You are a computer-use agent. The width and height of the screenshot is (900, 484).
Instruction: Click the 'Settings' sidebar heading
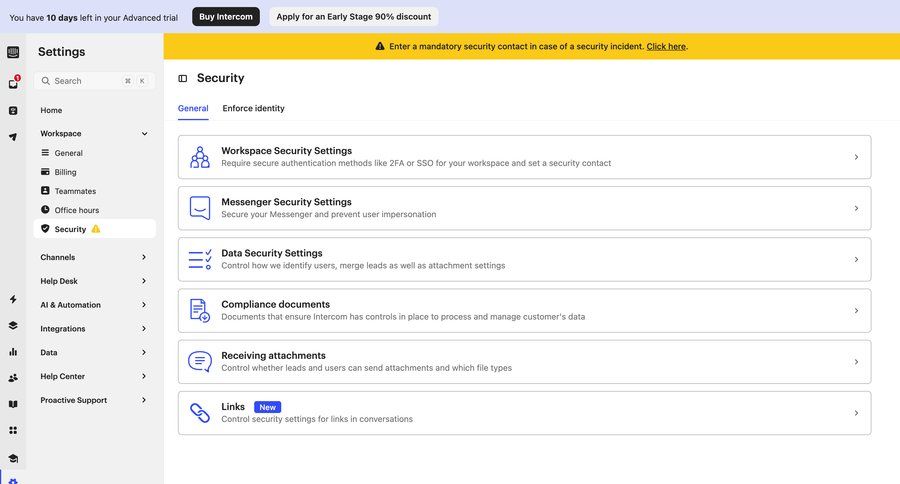[x=61, y=52]
